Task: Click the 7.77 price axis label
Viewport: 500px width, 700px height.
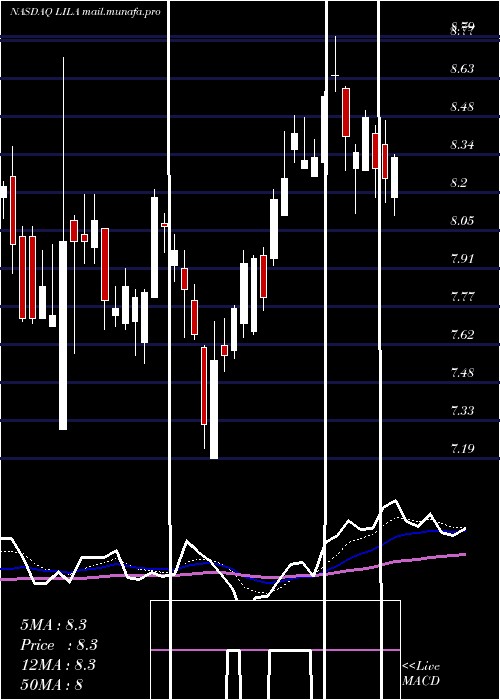Action: (463, 296)
